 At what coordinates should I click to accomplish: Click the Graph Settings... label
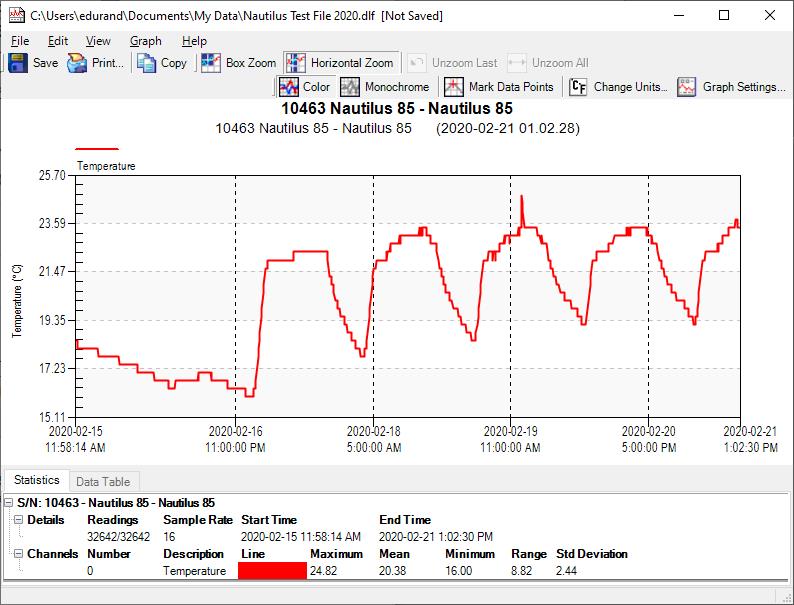click(x=744, y=87)
